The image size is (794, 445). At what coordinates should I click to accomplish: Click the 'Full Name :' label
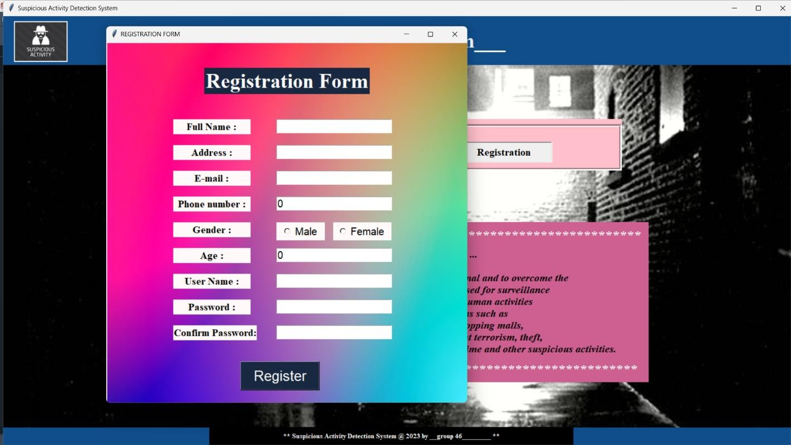pyautogui.click(x=212, y=127)
